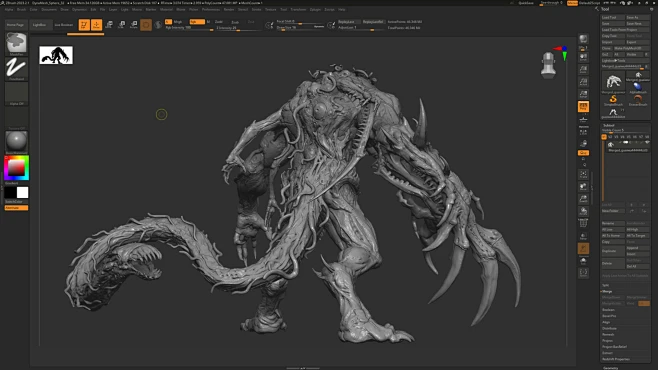Screen dimensions: 658x370
Task: Select the SimpleBrush tool thumbnail
Action: (x=613, y=100)
